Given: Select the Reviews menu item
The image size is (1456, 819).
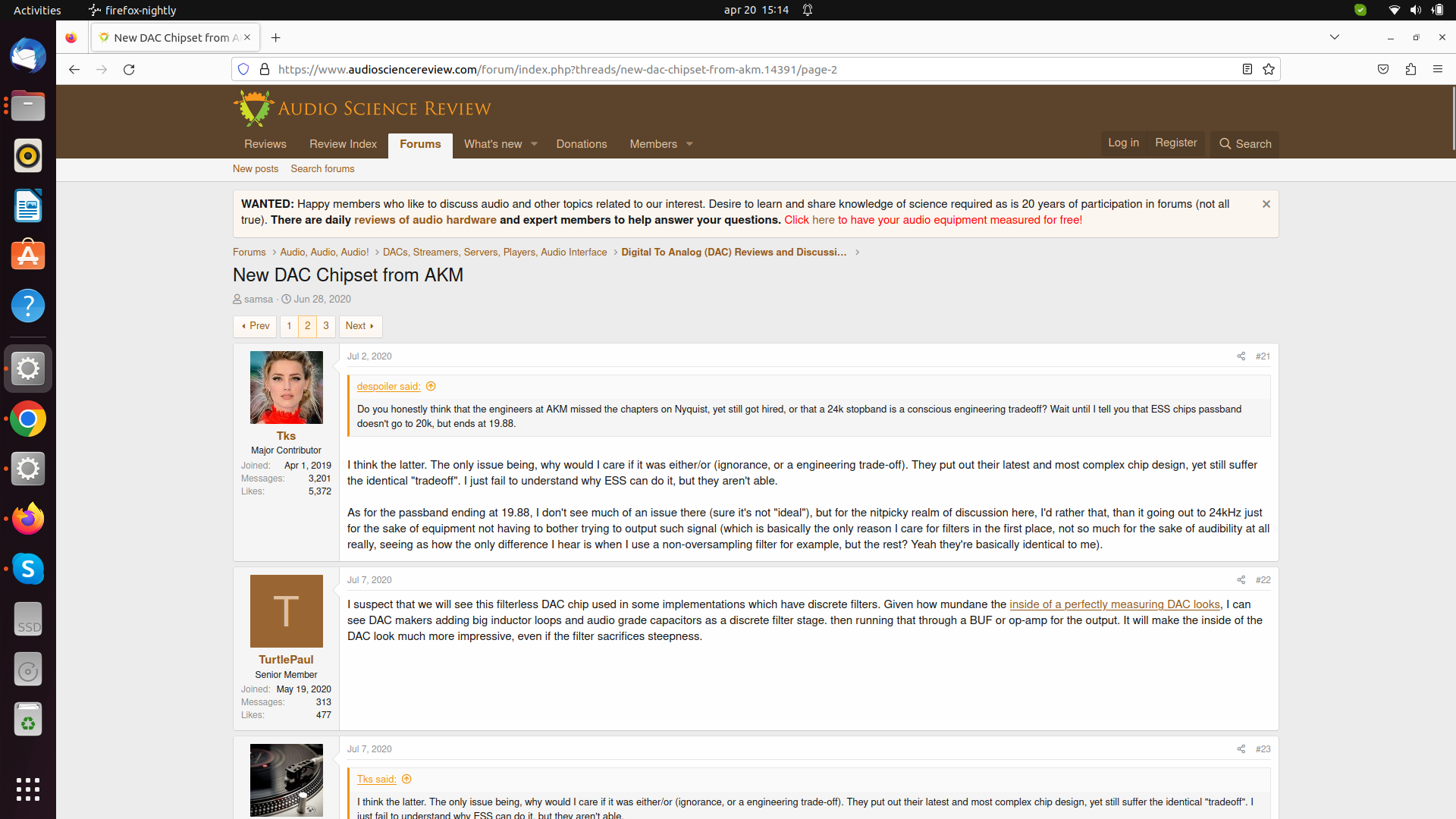Looking at the screenshot, I should coord(265,144).
